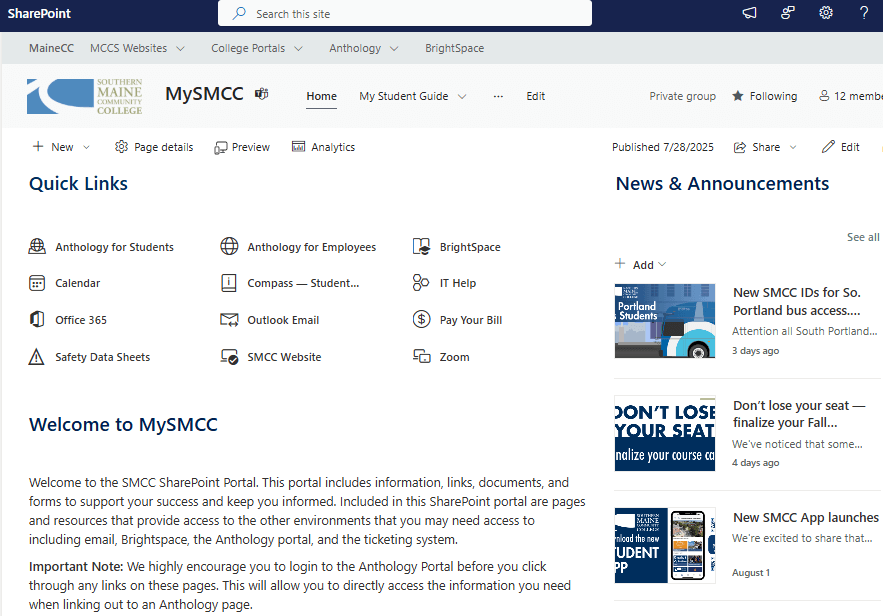The height and width of the screenshot is (616, 883).
Task: Click the Share button label
Action: coord(766,148)
